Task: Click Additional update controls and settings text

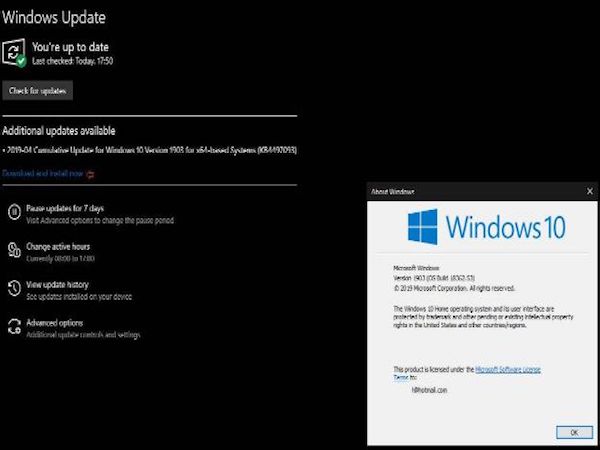Action: pos(83,335)
